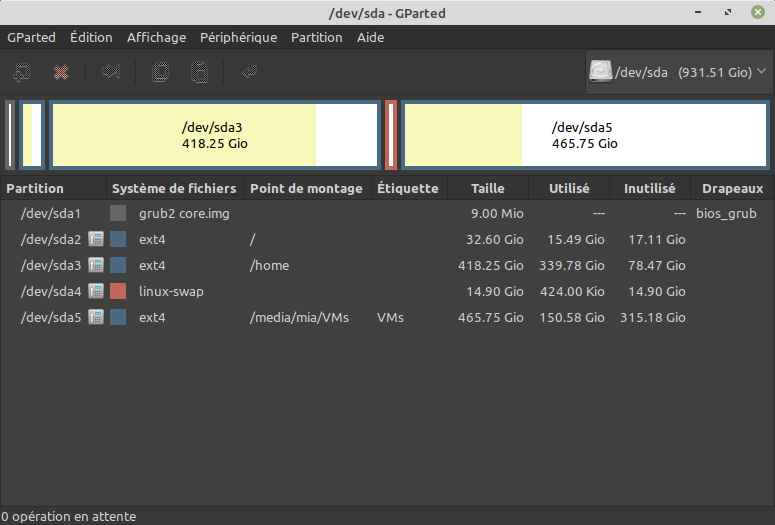Click the 0 opération en attente status text

[69, 517]
